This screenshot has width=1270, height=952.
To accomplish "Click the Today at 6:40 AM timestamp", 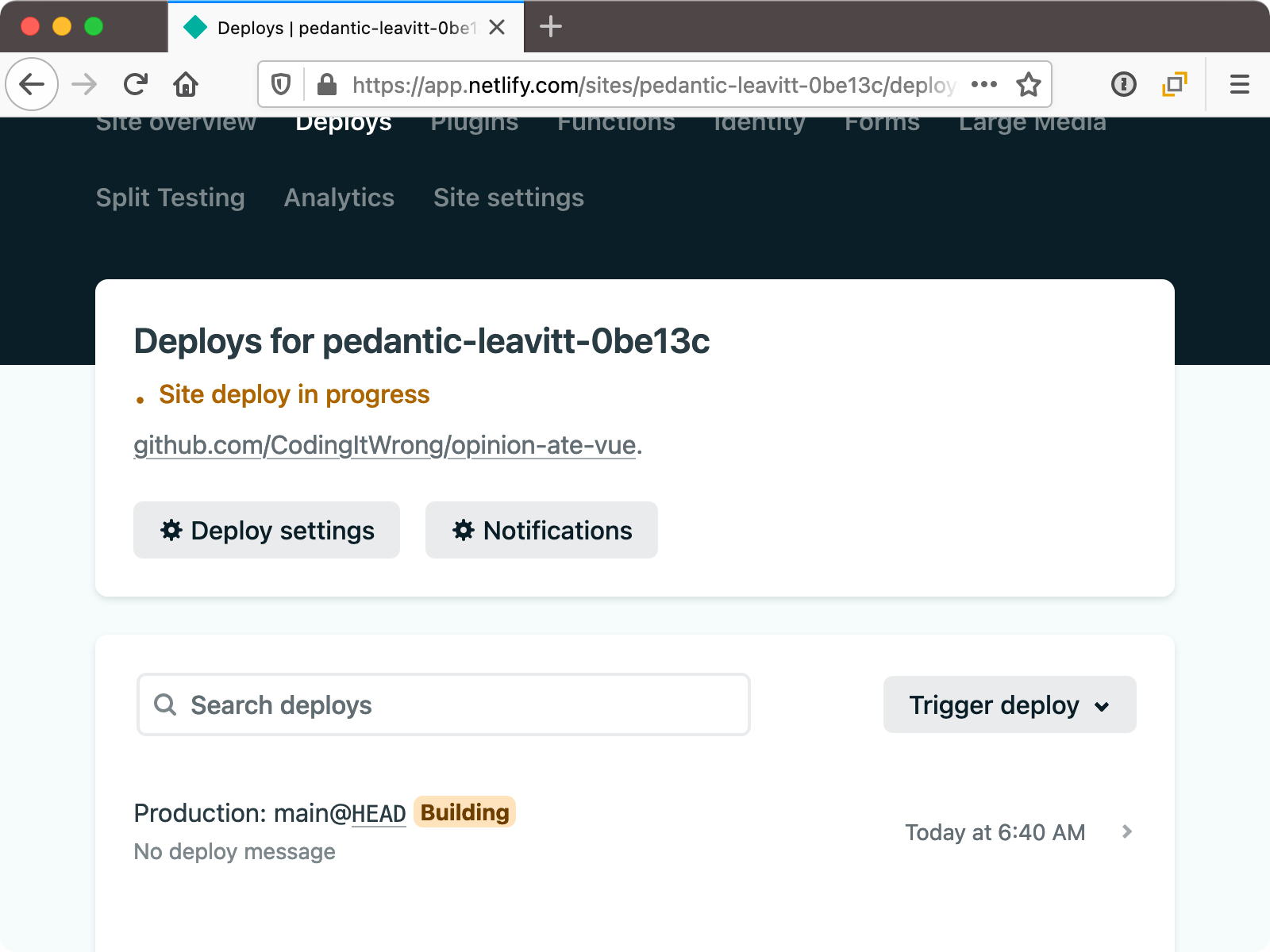I will point(995,832).
